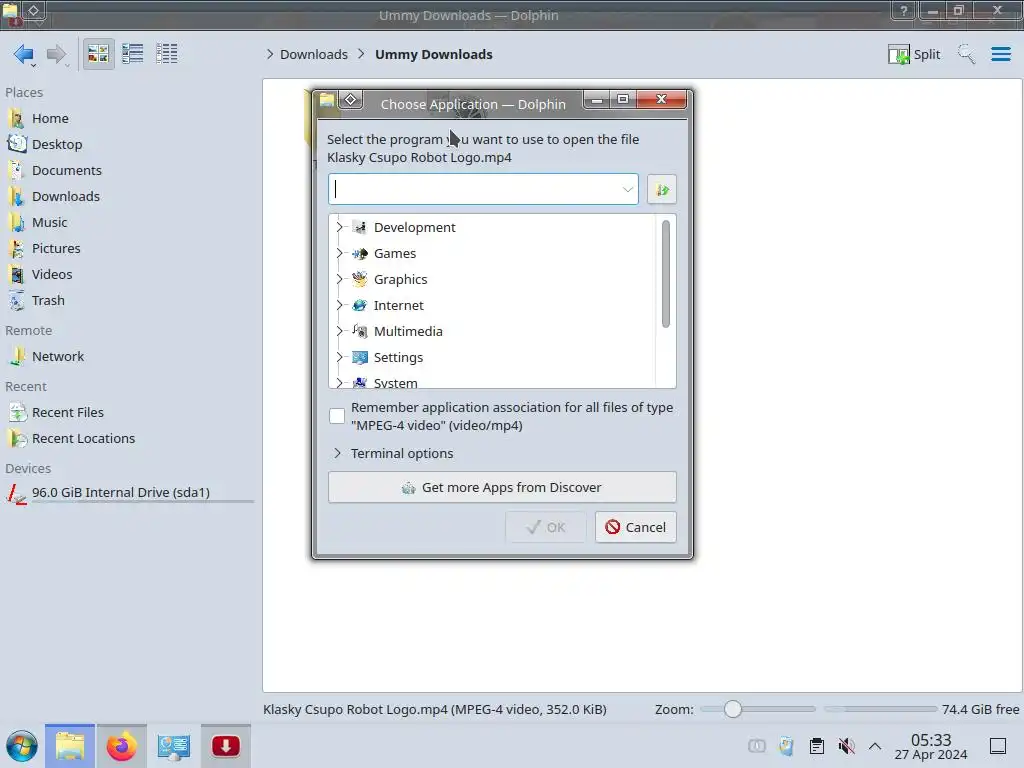Viewport: 1024px width, 768px height.
Task: Go back with the blue Back arrow
Action: [x=24, y=54]
